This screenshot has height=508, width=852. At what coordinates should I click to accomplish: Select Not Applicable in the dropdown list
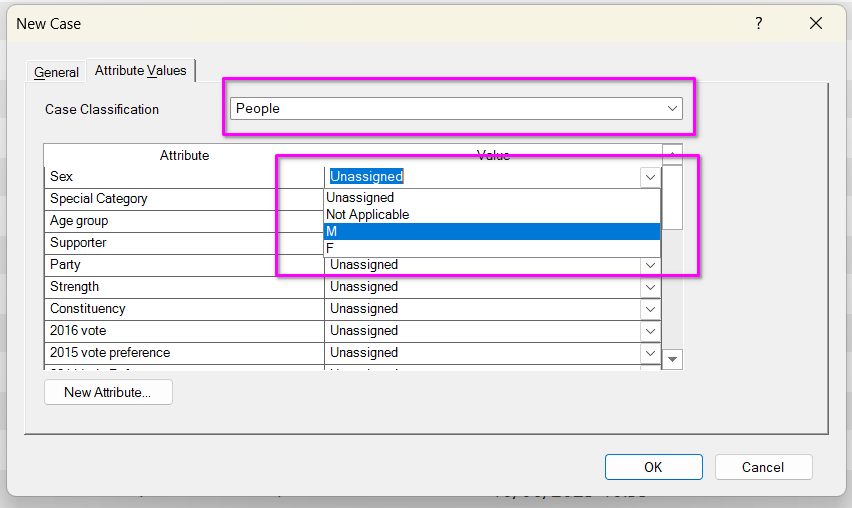pyautogui.click(x=491, y=214)
